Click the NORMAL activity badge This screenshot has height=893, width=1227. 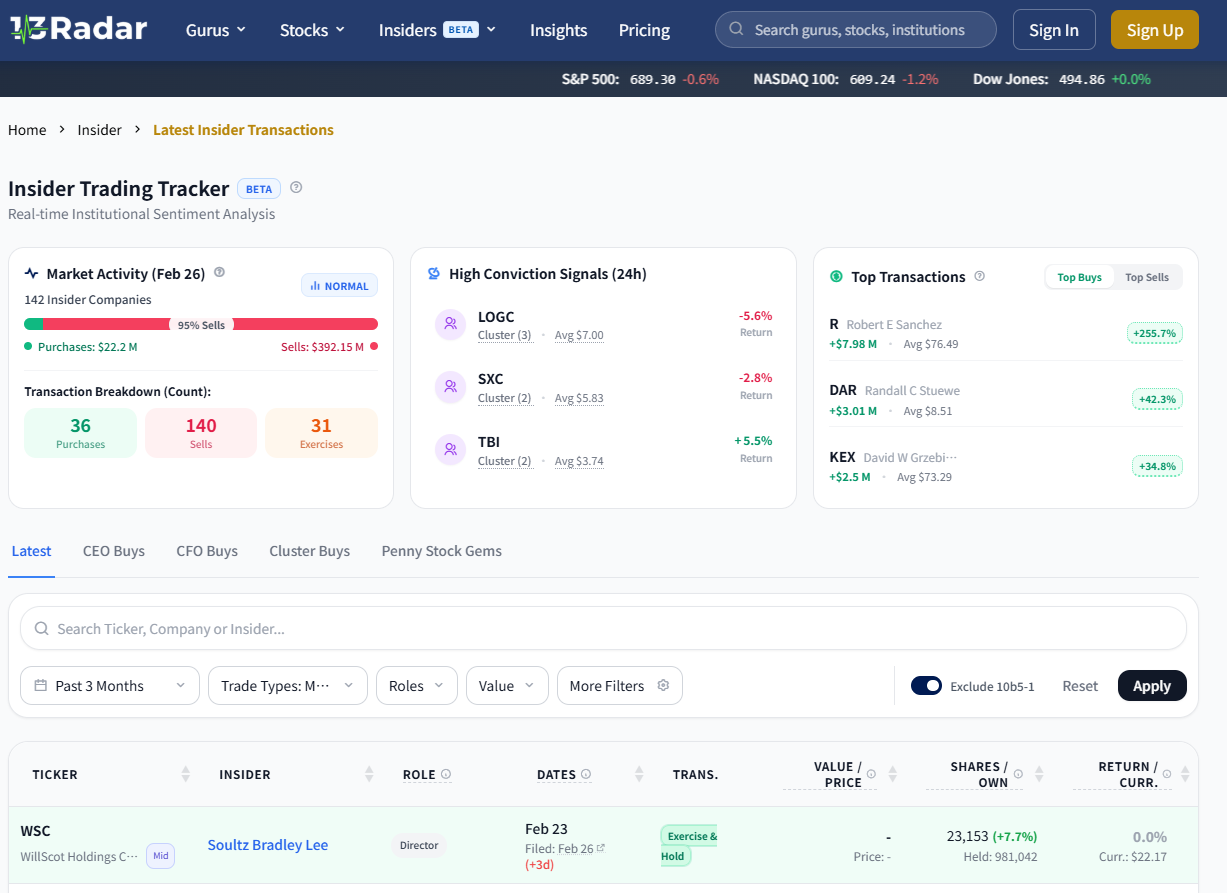click(x=340, y=286)
